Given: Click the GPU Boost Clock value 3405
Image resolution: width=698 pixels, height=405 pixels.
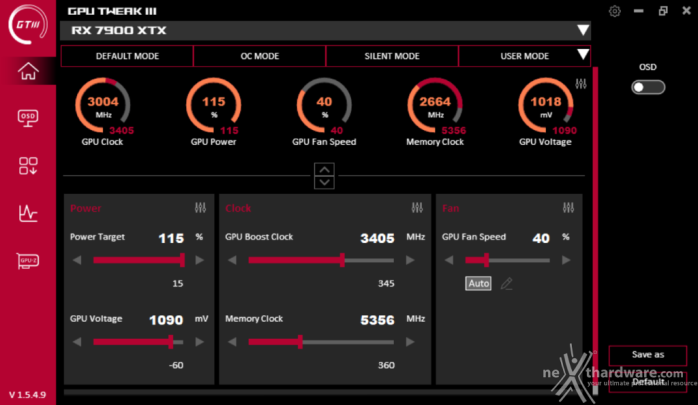Looking at the screenshot, I should point(377,238).
